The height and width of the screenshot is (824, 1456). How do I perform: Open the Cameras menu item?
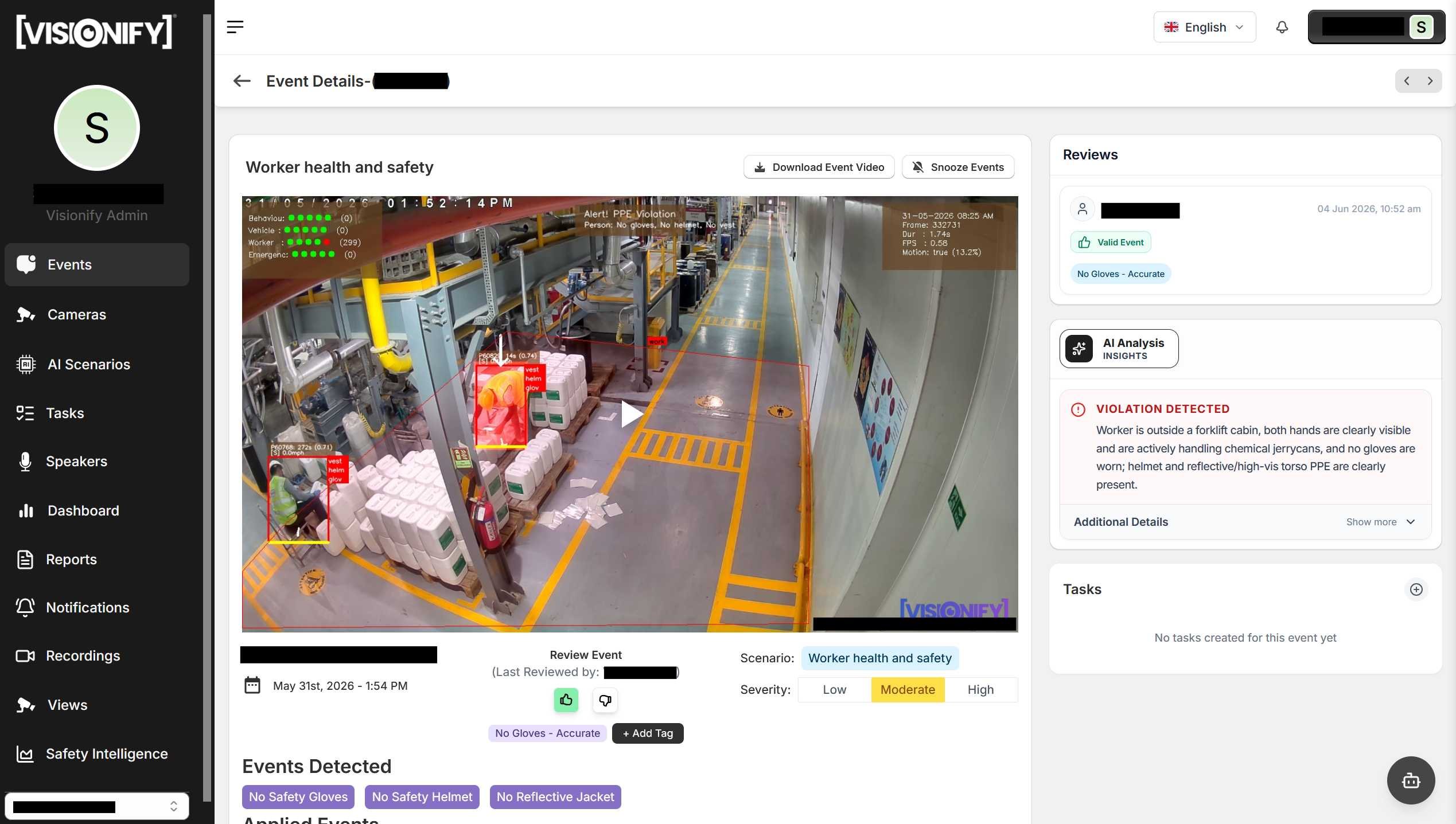(x=96, y=314)
